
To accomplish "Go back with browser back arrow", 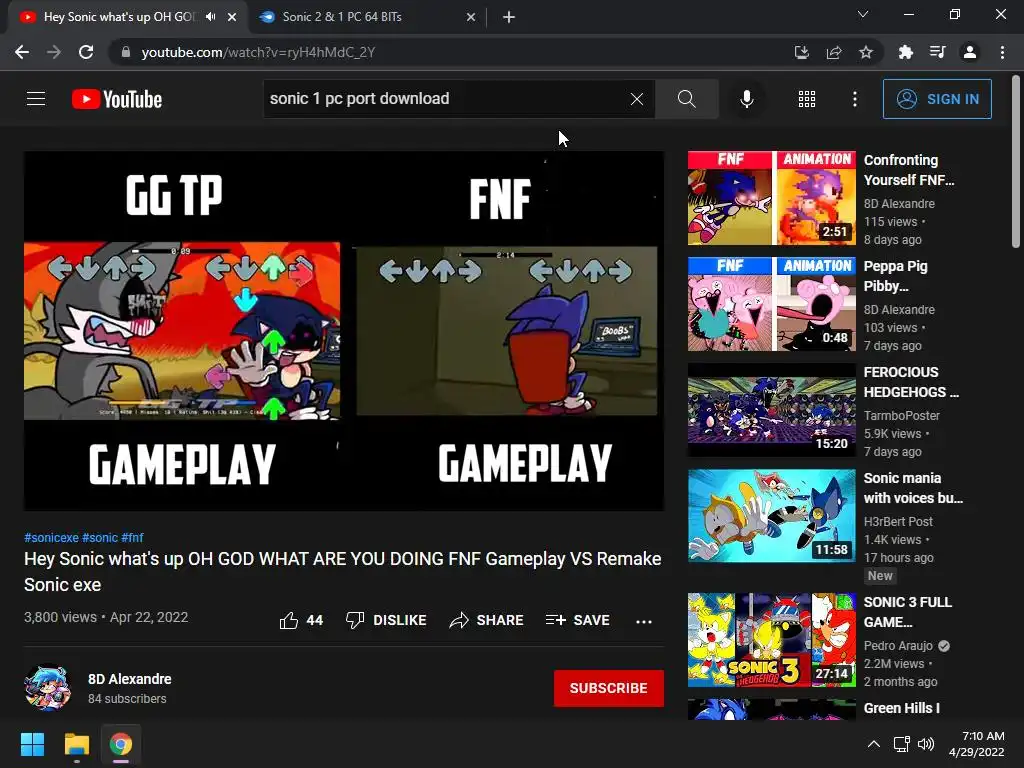I will [22, 52].
